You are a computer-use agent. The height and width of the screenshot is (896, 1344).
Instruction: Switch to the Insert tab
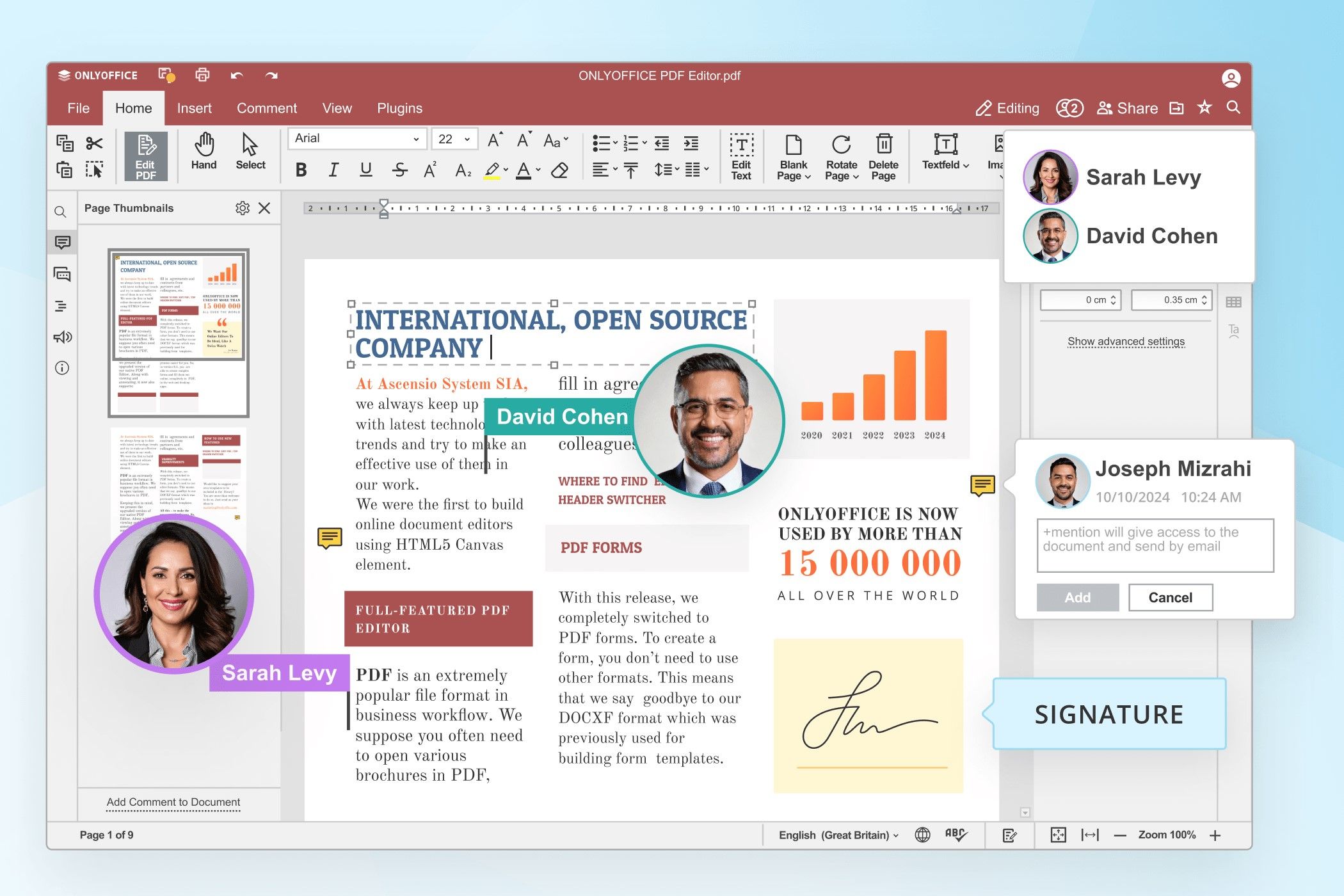(194, 108)
